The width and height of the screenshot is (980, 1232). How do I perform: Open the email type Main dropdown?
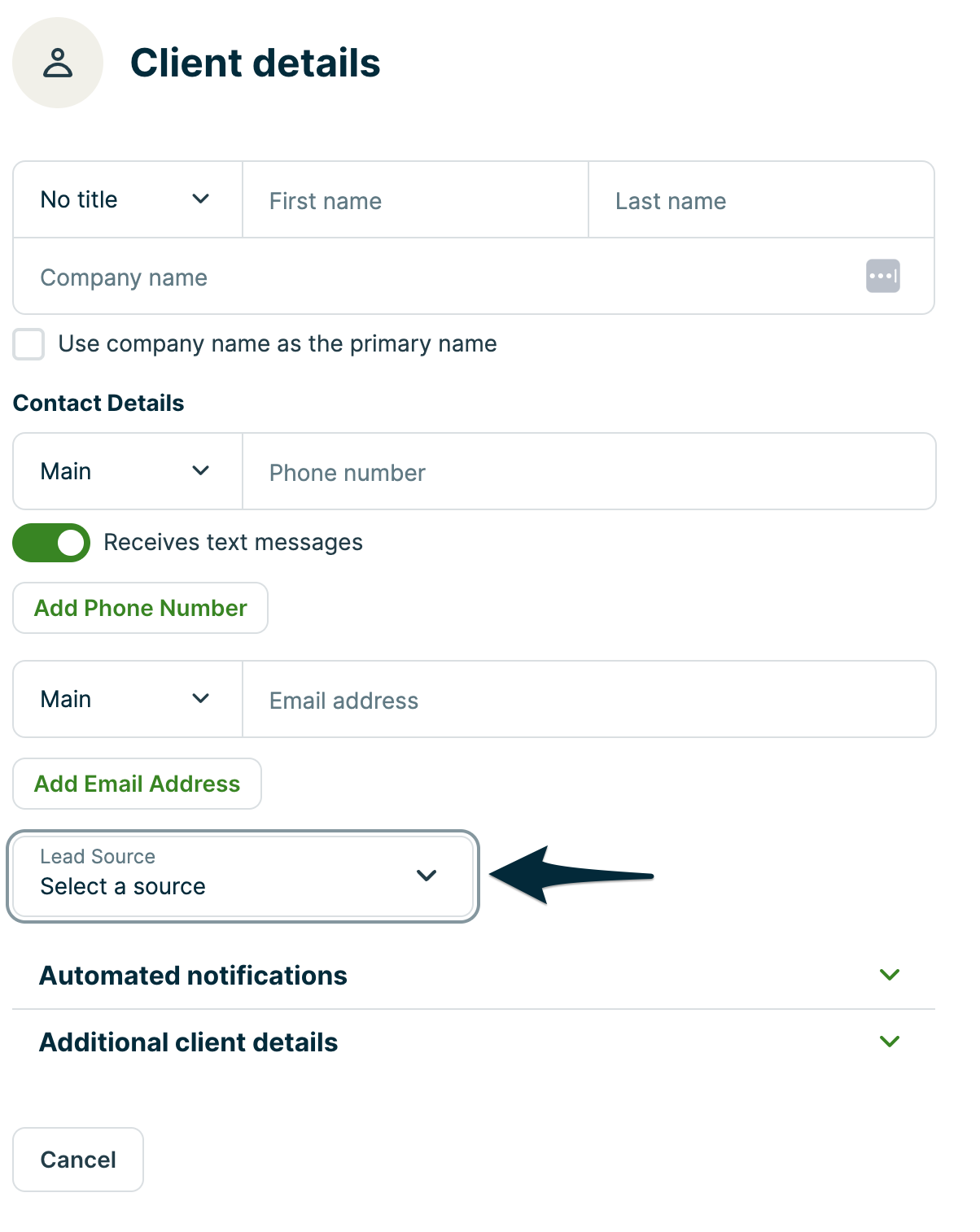click(127, 700)
